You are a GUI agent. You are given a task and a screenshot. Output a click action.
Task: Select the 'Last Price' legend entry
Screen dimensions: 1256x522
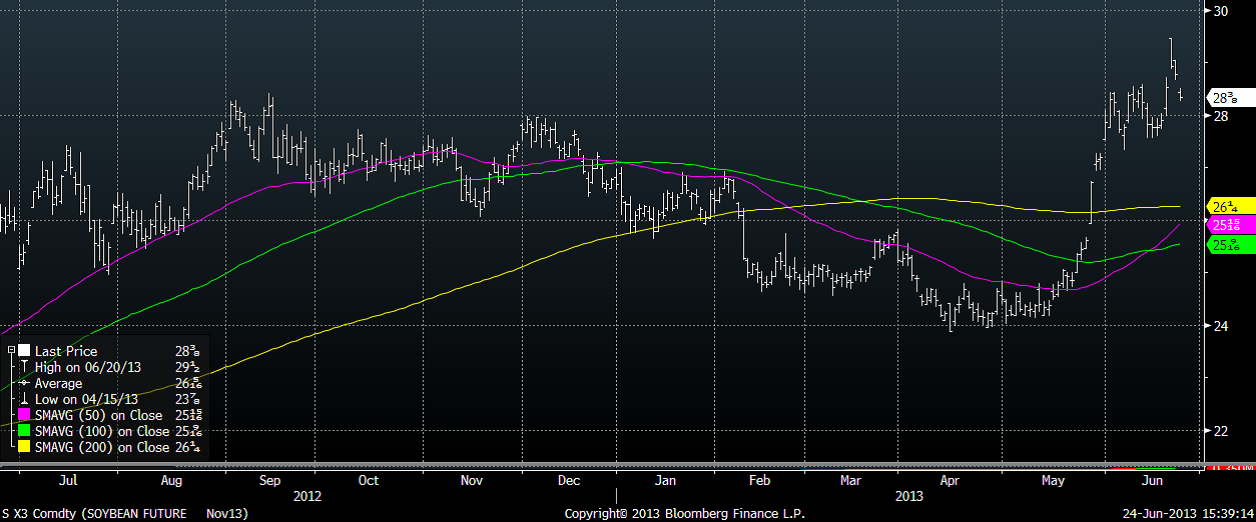(x=66, y=351)
